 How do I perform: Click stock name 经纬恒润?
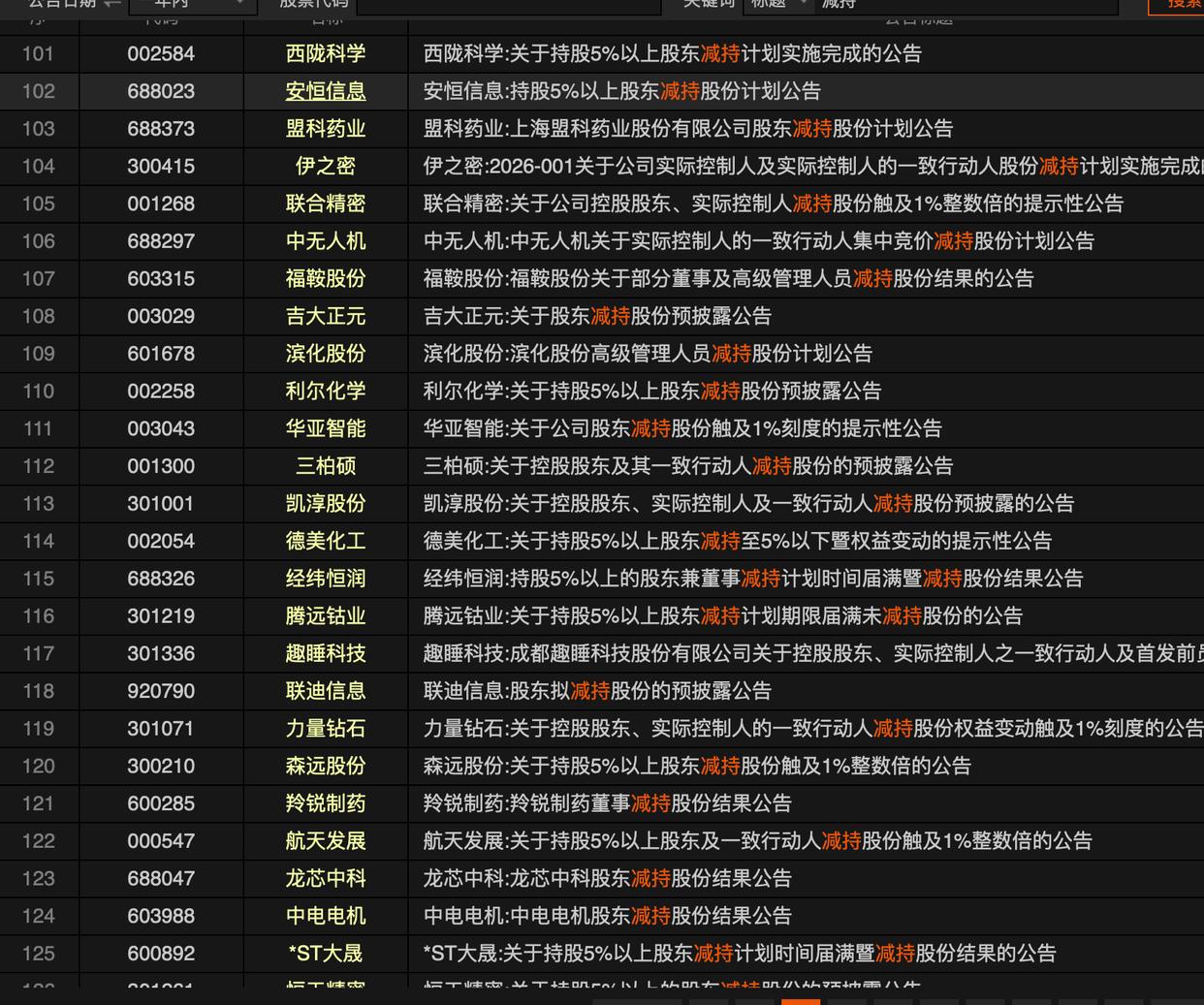click(326, 579)
